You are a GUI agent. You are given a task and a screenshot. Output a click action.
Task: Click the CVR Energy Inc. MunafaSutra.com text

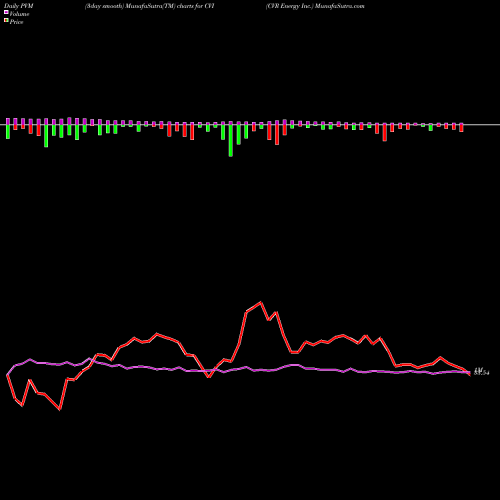(x=315, y=6)
